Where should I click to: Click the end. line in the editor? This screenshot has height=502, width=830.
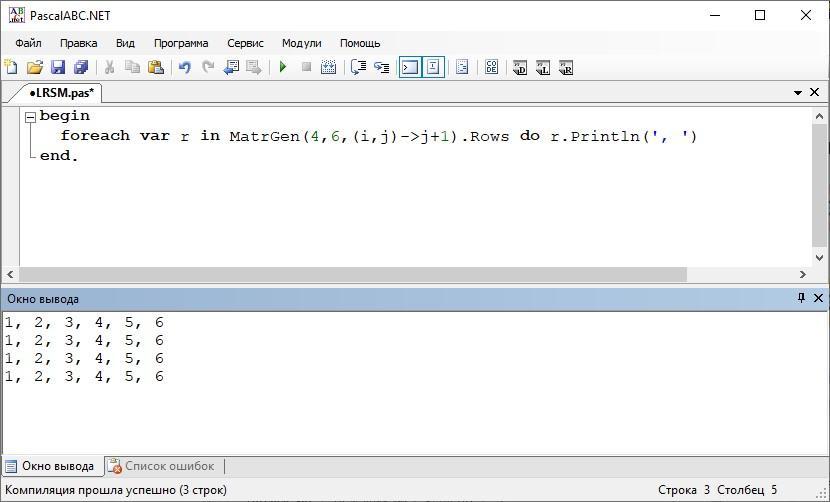click(x=59, y=156)
